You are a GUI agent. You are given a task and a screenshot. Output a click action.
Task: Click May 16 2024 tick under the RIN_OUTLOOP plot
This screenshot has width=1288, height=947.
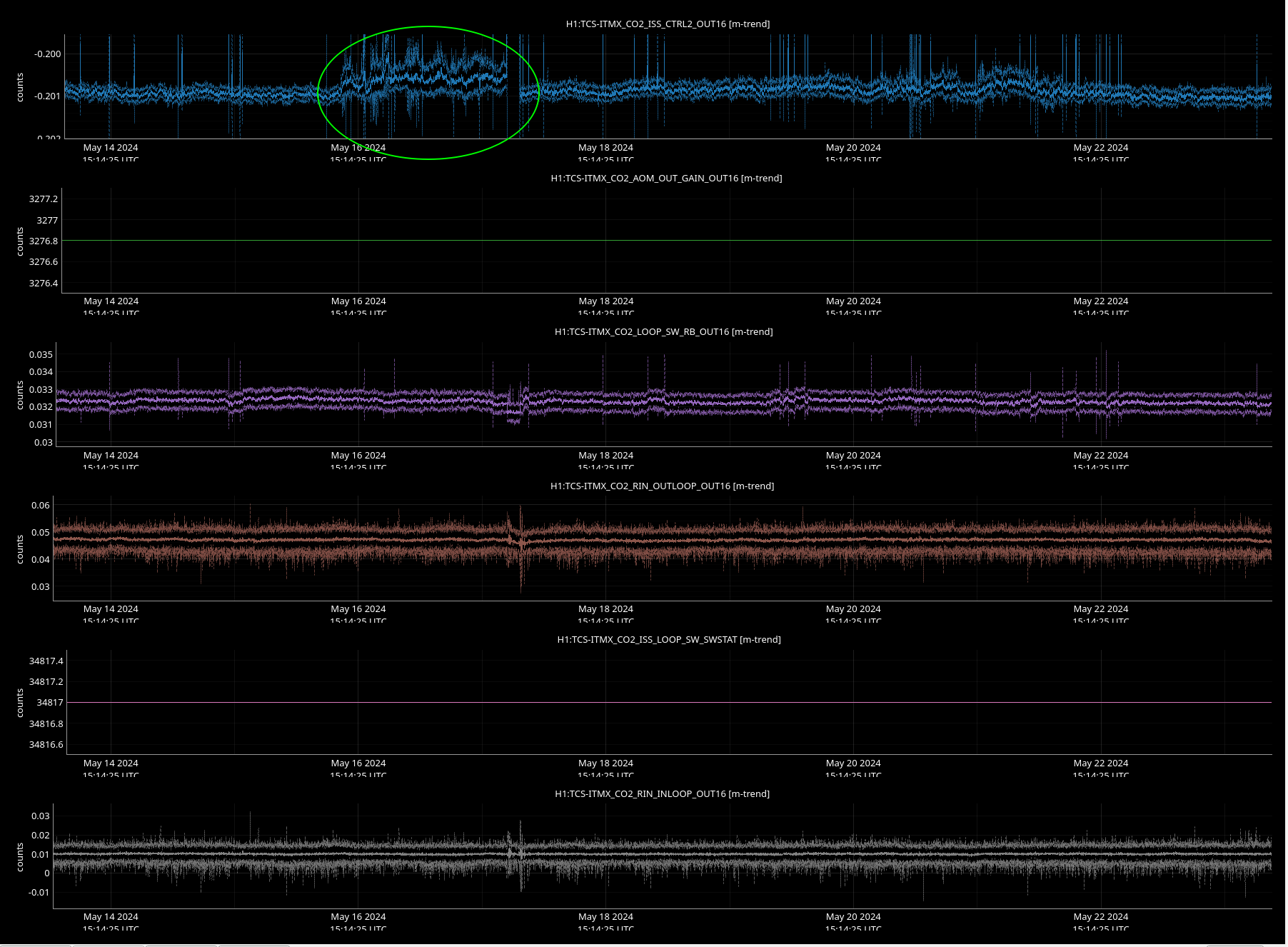pos(358,609)
